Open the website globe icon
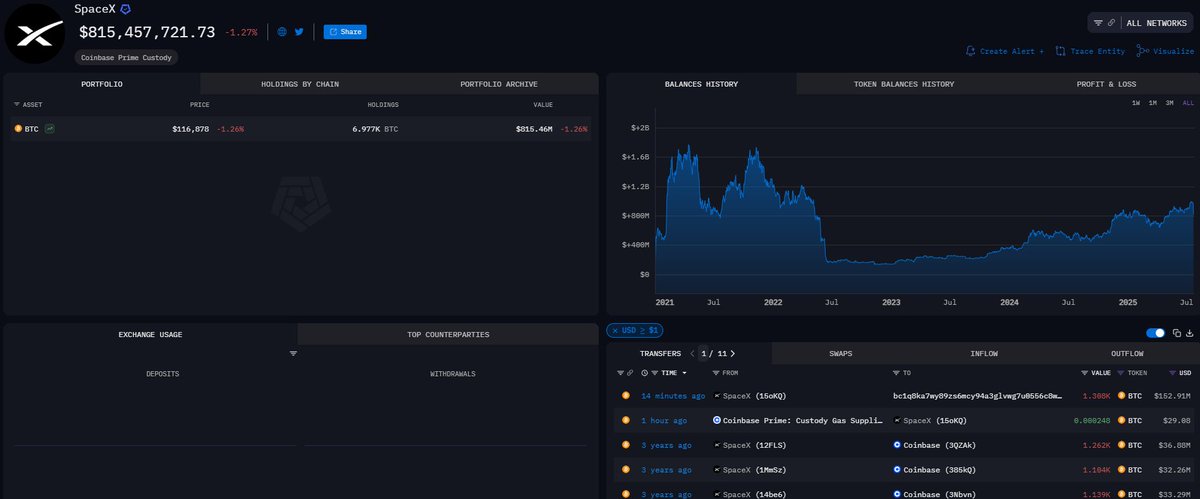 [x=283, y=32]
